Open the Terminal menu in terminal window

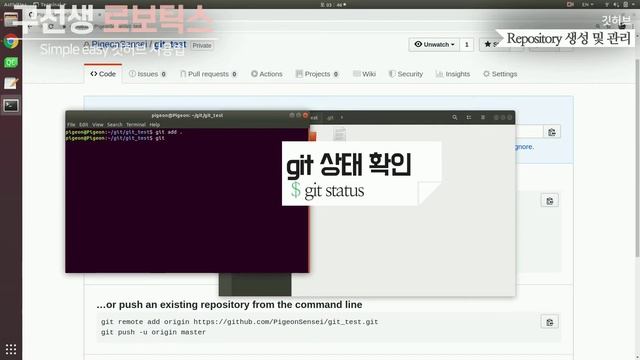point(136,124)
